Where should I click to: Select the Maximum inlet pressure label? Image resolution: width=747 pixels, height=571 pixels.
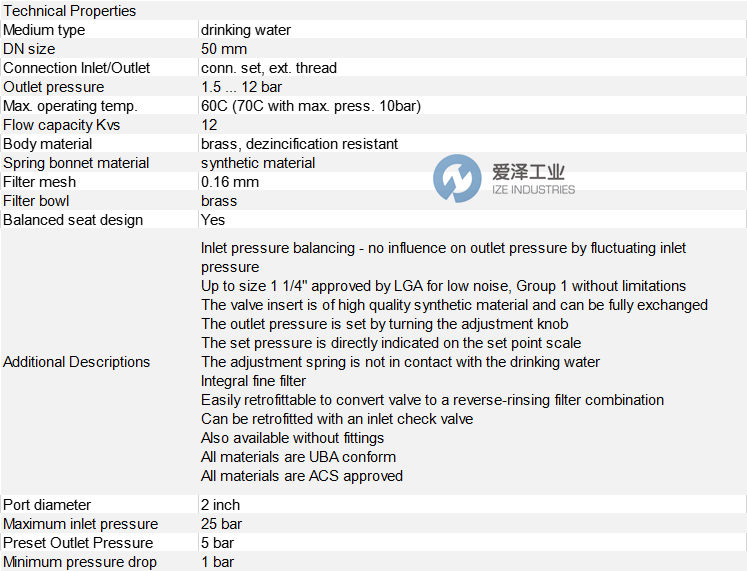coord(80,524)
